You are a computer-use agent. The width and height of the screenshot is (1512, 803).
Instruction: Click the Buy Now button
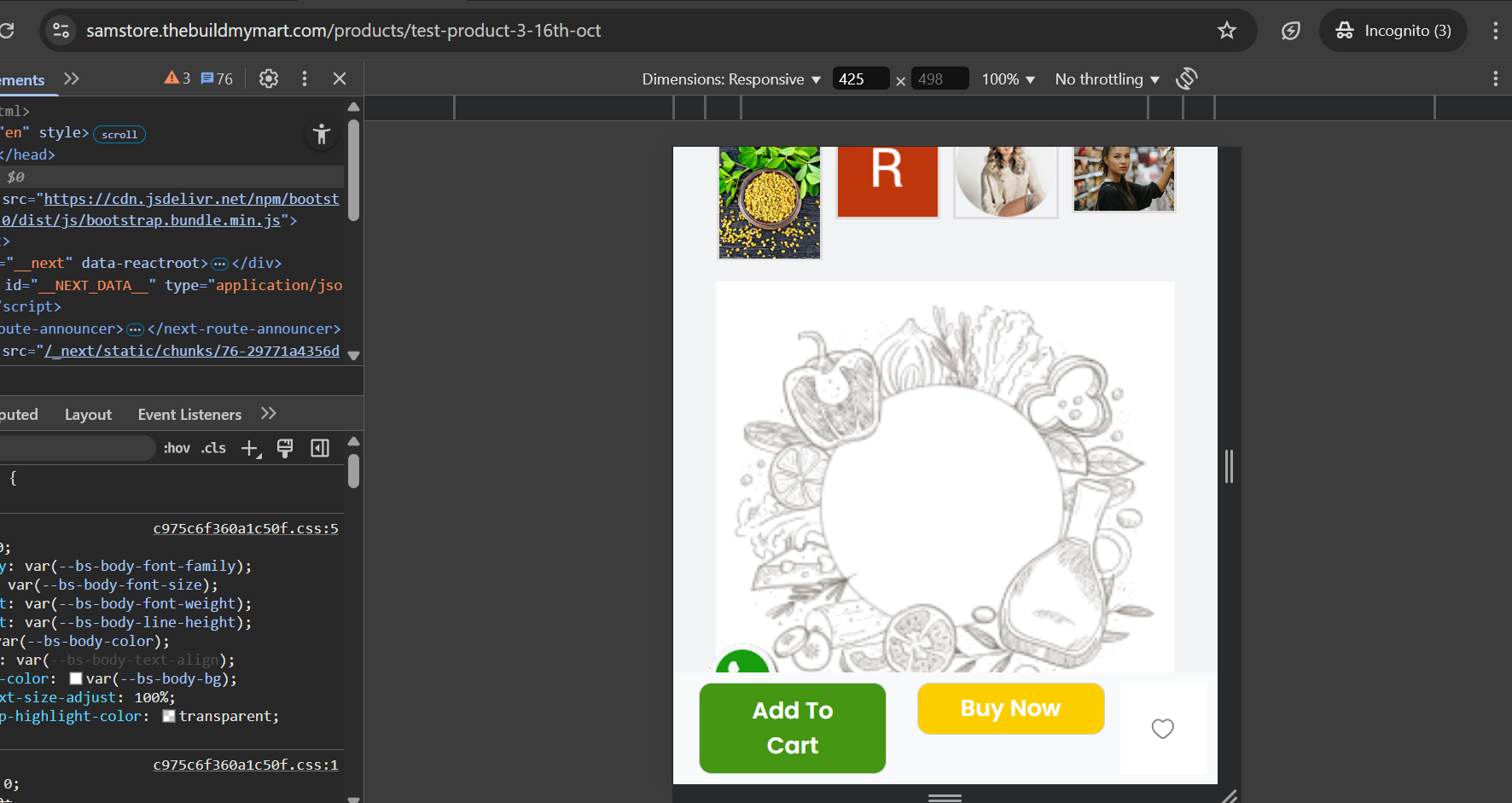[1011, 708]
